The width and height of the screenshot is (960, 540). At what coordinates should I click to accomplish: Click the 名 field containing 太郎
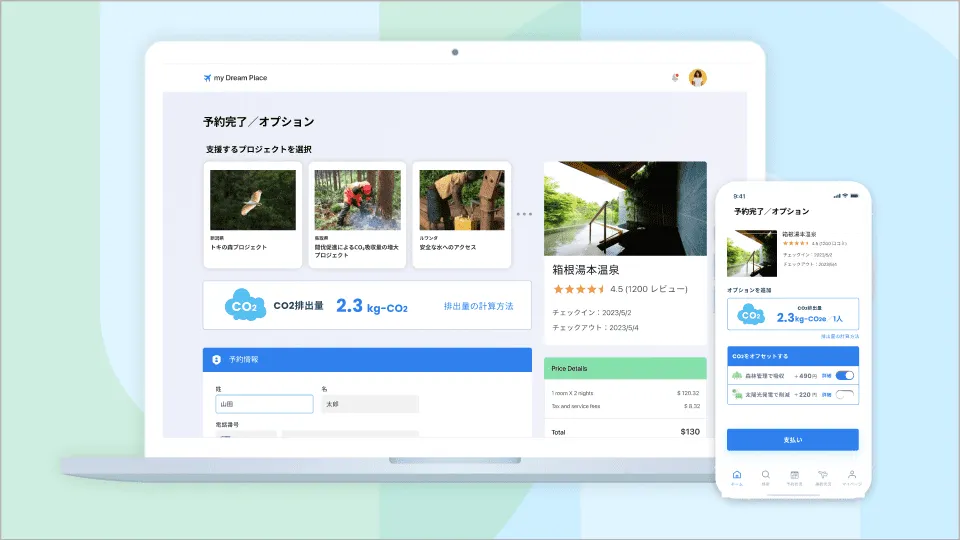[368, 404]
